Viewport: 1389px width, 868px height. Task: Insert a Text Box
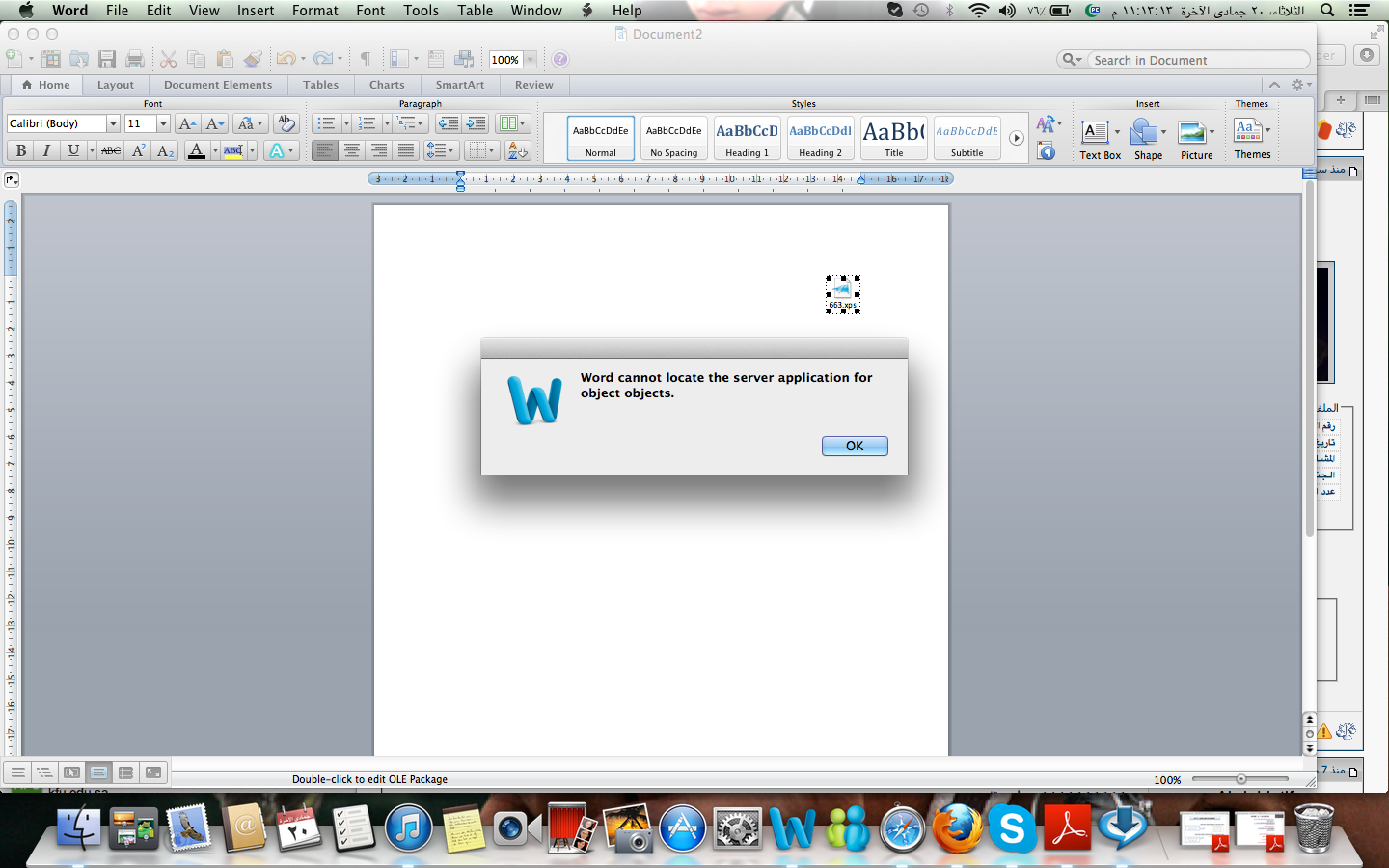(1100, 140)
